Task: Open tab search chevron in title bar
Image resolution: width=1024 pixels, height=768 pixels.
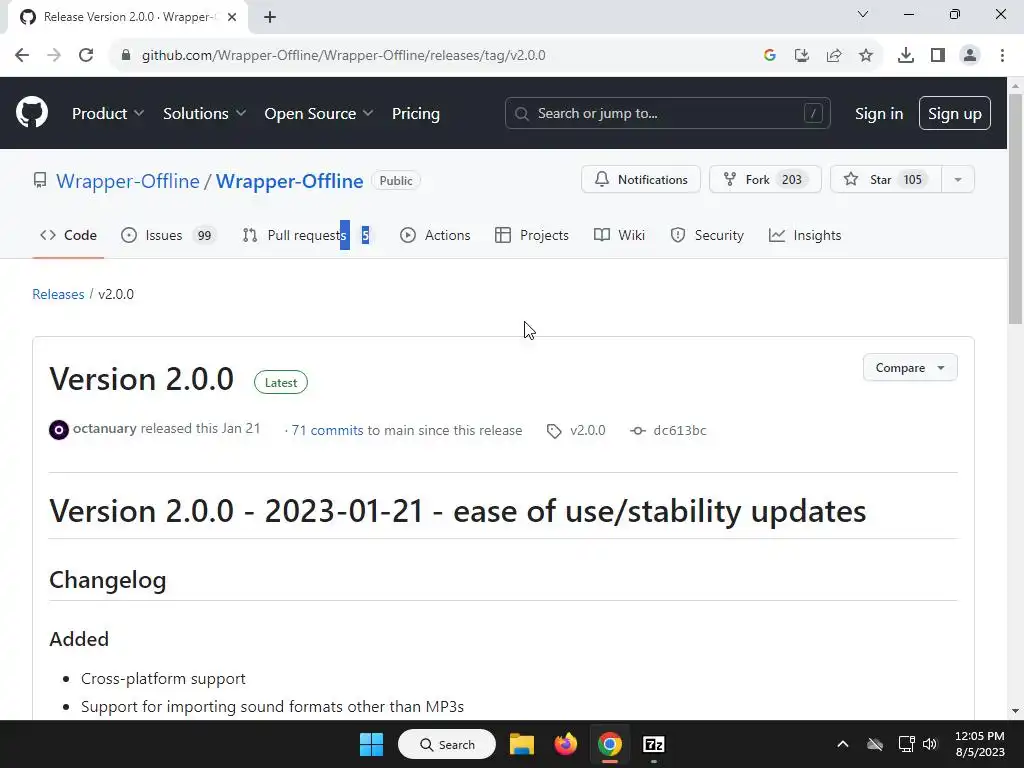Action: tap(863, 14)
